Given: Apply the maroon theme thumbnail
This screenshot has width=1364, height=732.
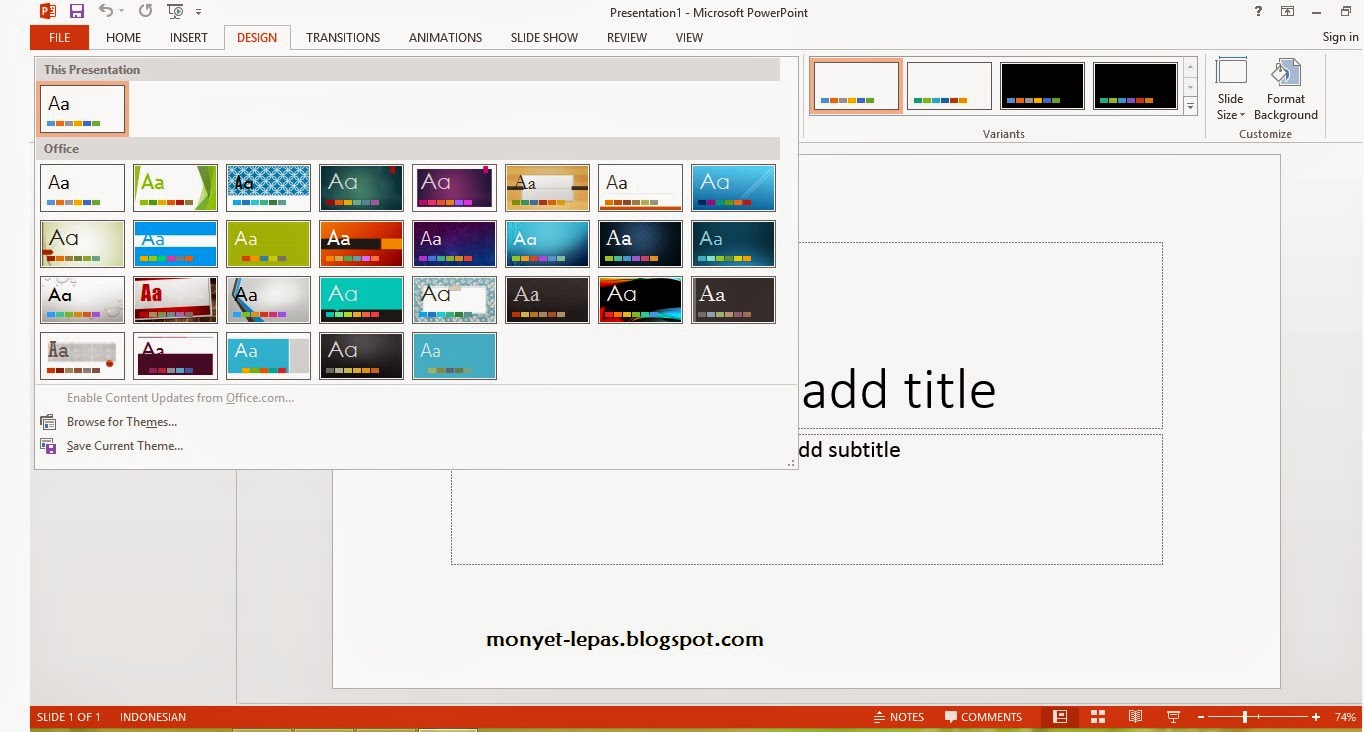Looking at the screenshot, I should click(175, 356).
